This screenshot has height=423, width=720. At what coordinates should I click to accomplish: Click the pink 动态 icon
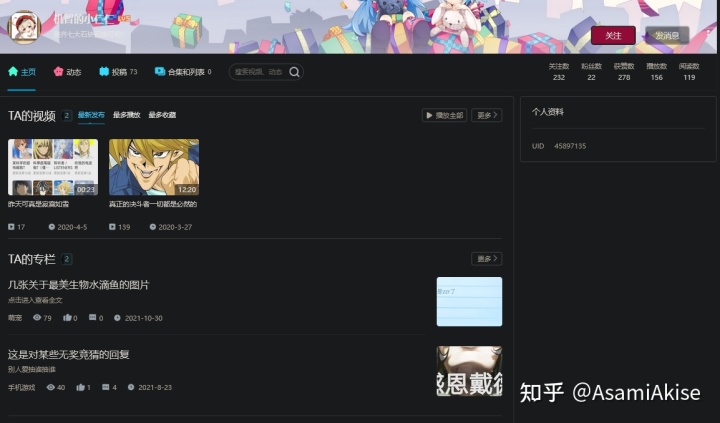(58, 72)
